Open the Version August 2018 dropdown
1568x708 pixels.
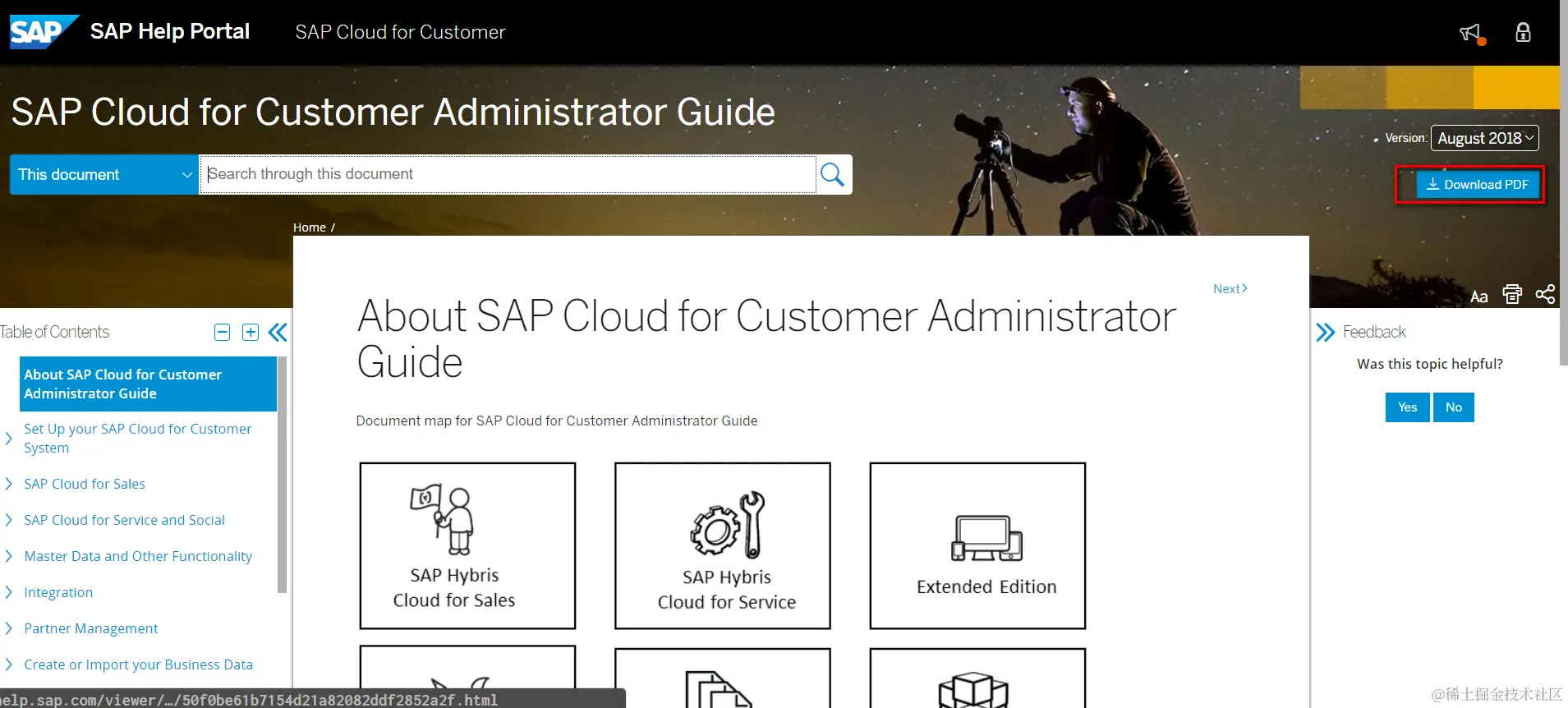point(1484,138)
